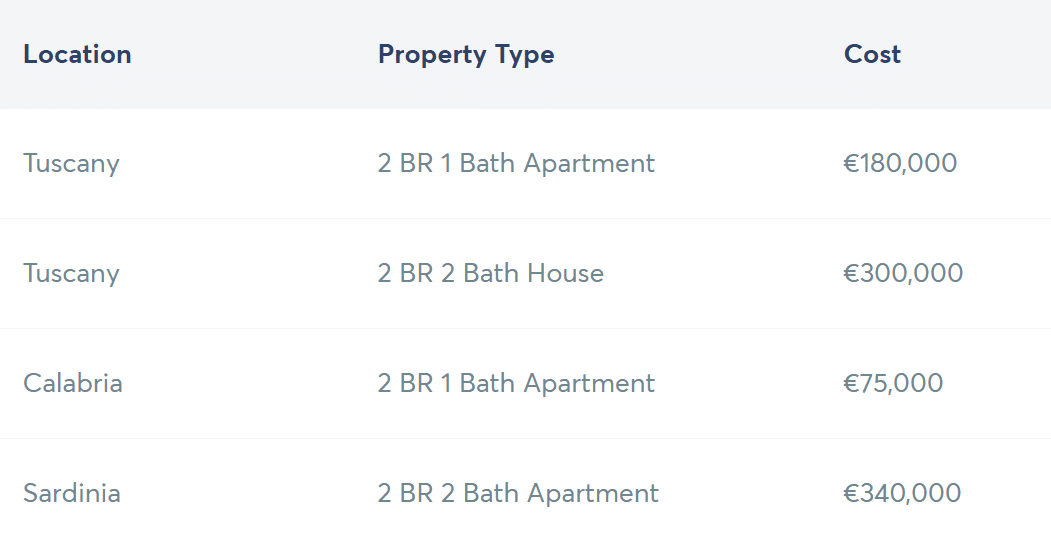This screenshot has height=539, width=1051.
Task: Click the word Property in the header
Action: 433,56
